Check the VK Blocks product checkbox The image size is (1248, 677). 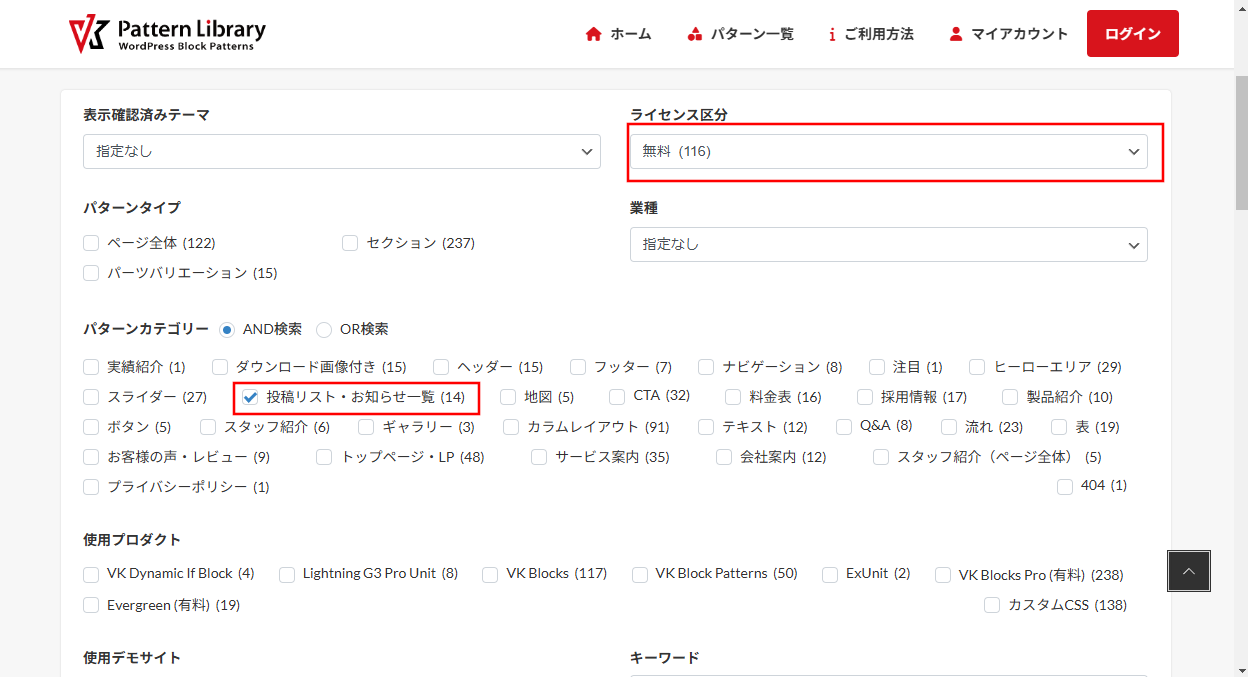[x=490, y=574]
